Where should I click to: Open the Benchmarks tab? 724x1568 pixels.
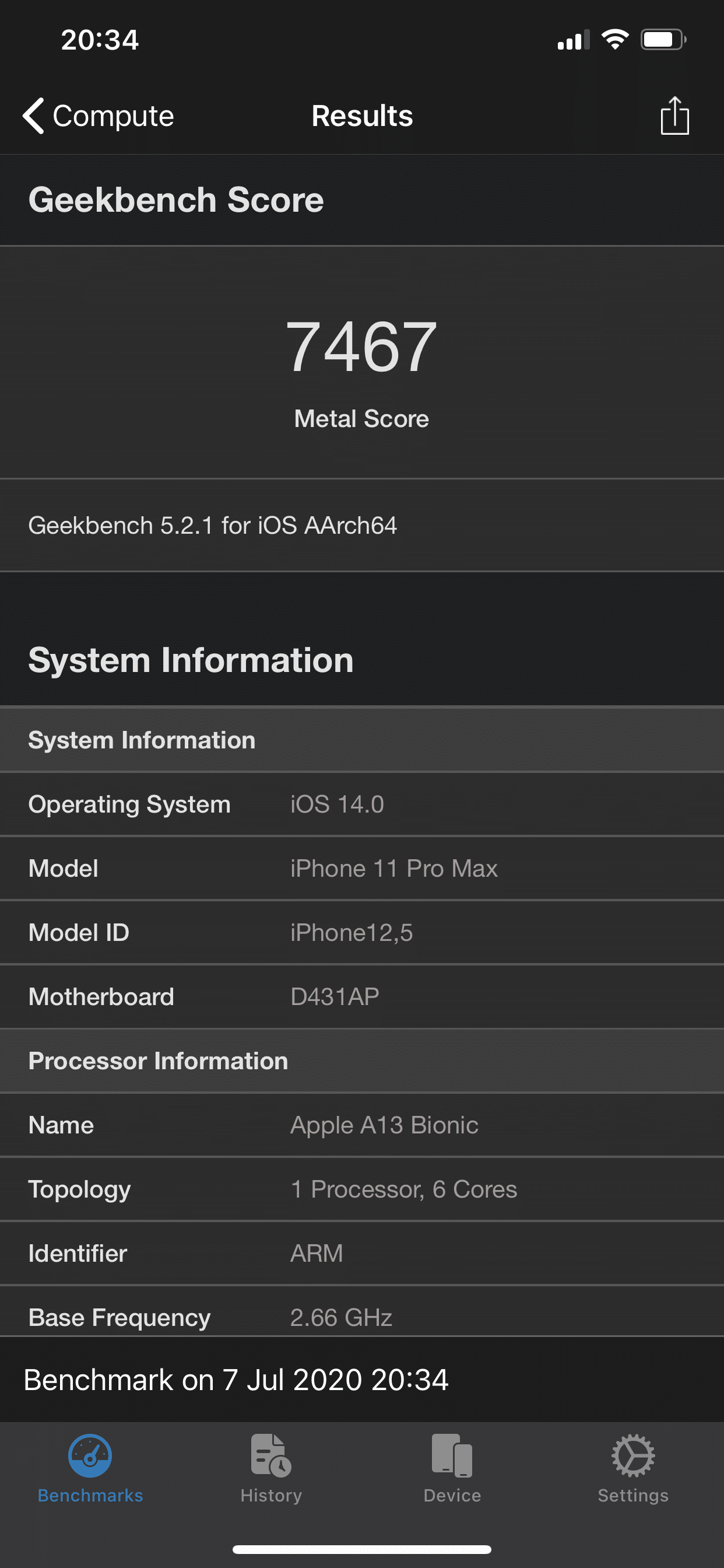(90, 1469)
